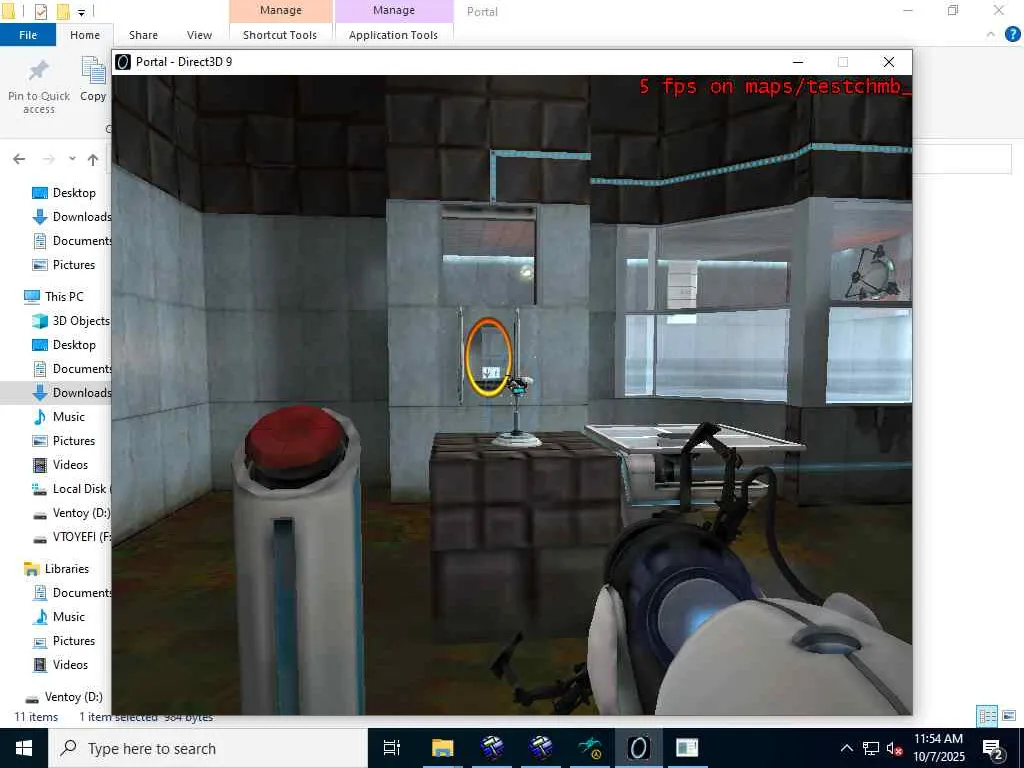This screenshot has width=1024, height=768.
Task: Click the green figure taskbar icon with yellow badge
Action: [x=590, y=748]
